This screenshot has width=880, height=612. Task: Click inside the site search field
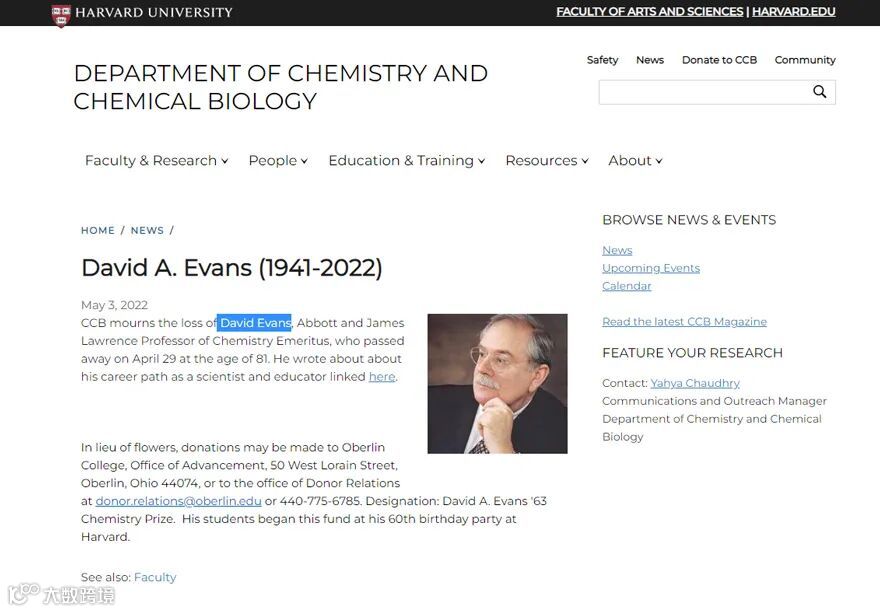[x=704, y=92]
